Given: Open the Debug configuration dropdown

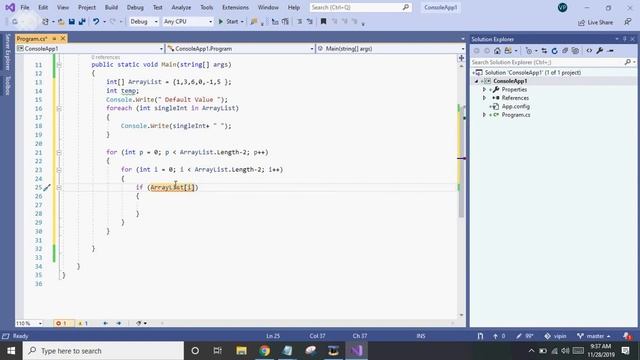Looking at the screenshot, I should pyautogui.click(x=144, y=22).
